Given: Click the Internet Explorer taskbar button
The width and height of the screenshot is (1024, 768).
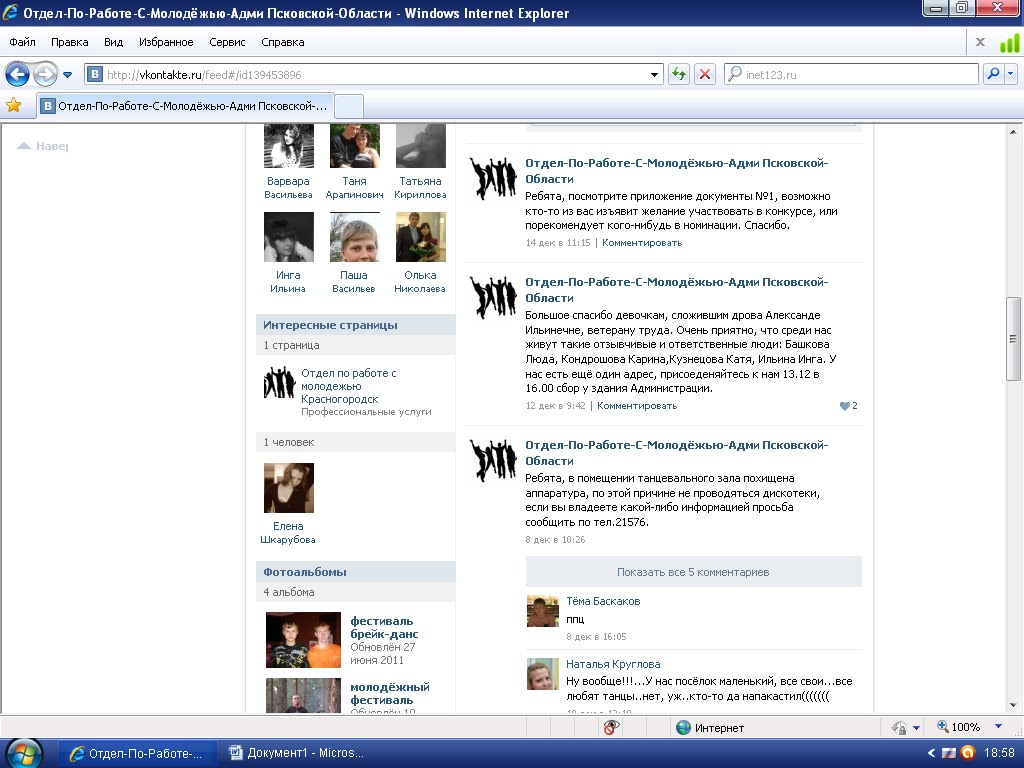Looking at the screenshot, I should (140, 753).
